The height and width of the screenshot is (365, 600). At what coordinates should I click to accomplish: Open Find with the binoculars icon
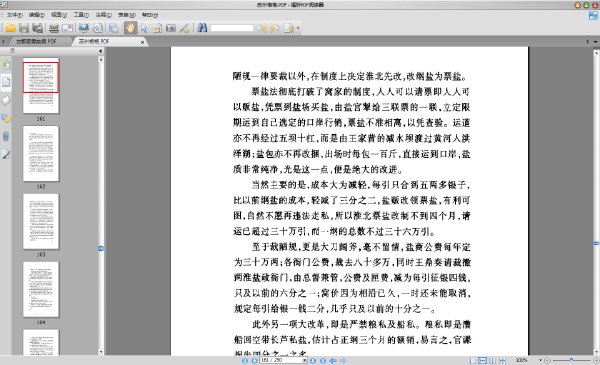pyautogui.click(x=202, y=28)
